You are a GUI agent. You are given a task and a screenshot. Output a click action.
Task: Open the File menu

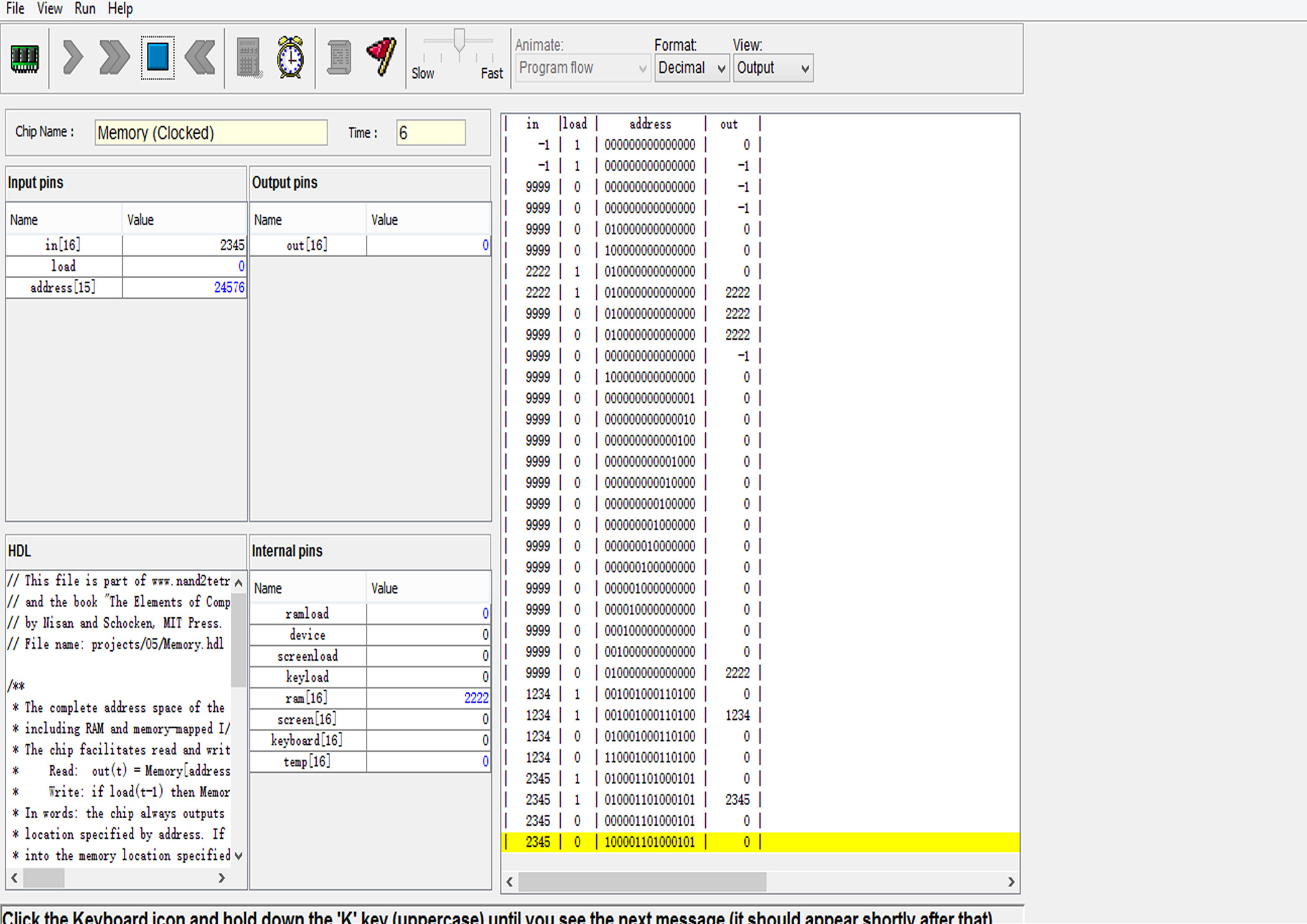pos(15,9)
